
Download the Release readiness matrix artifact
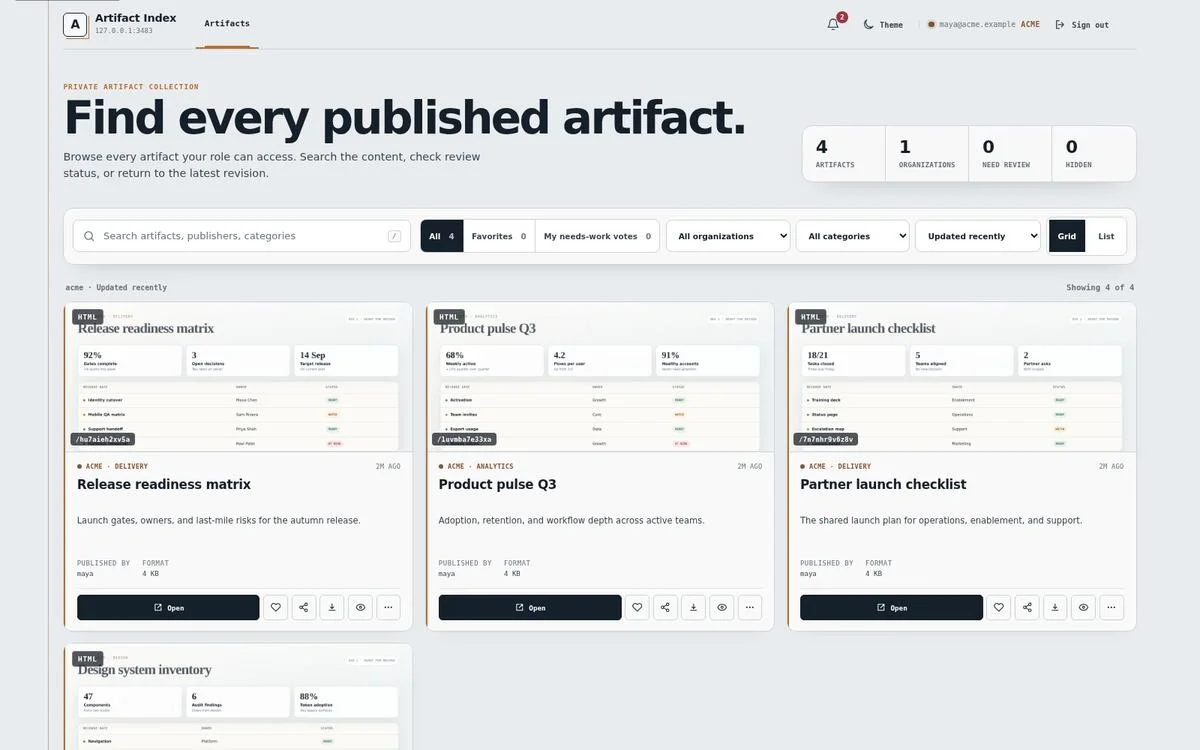pos(332,607)
